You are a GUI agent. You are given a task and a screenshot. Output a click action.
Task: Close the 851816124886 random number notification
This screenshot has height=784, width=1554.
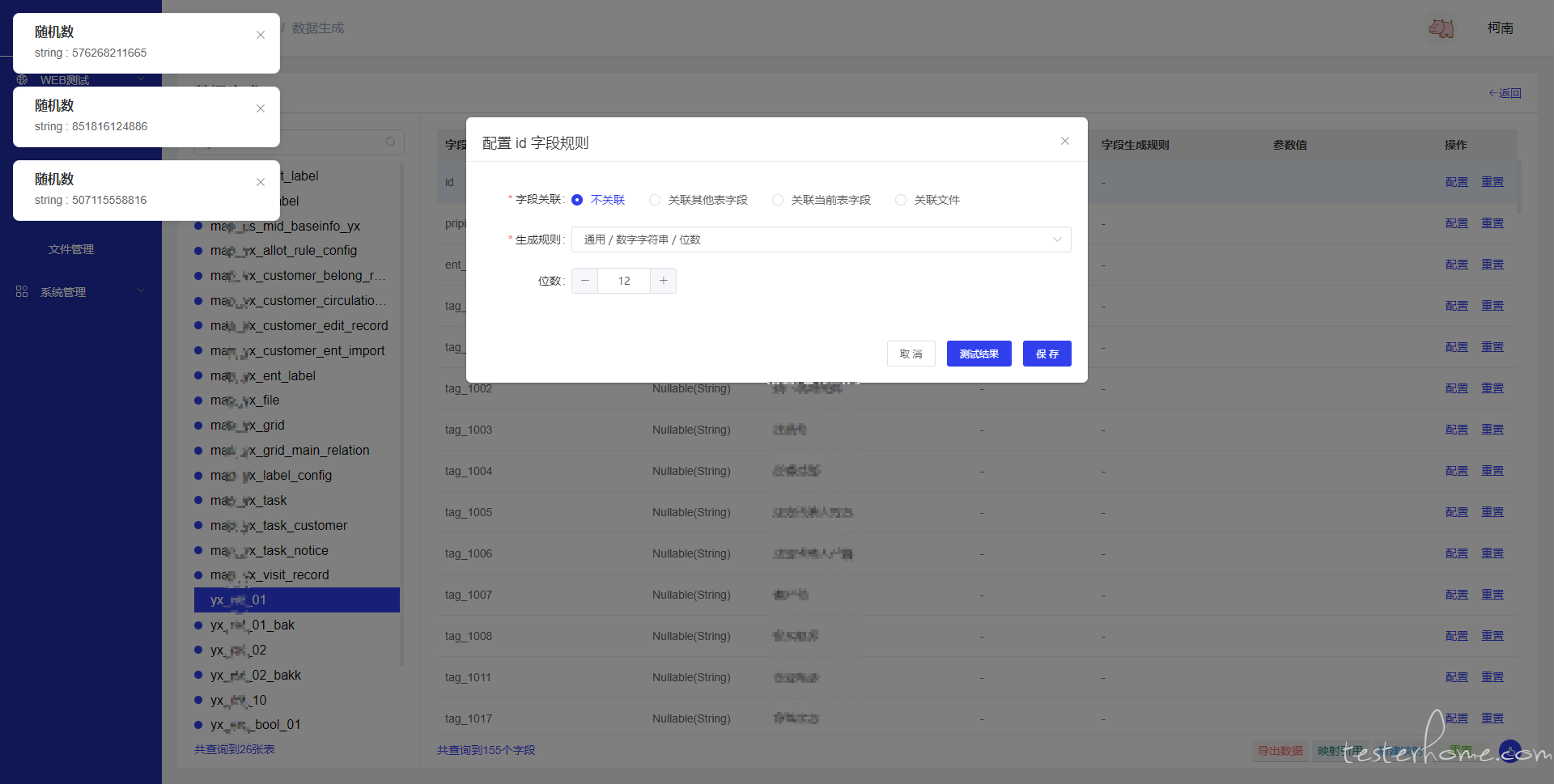point(261,108)
